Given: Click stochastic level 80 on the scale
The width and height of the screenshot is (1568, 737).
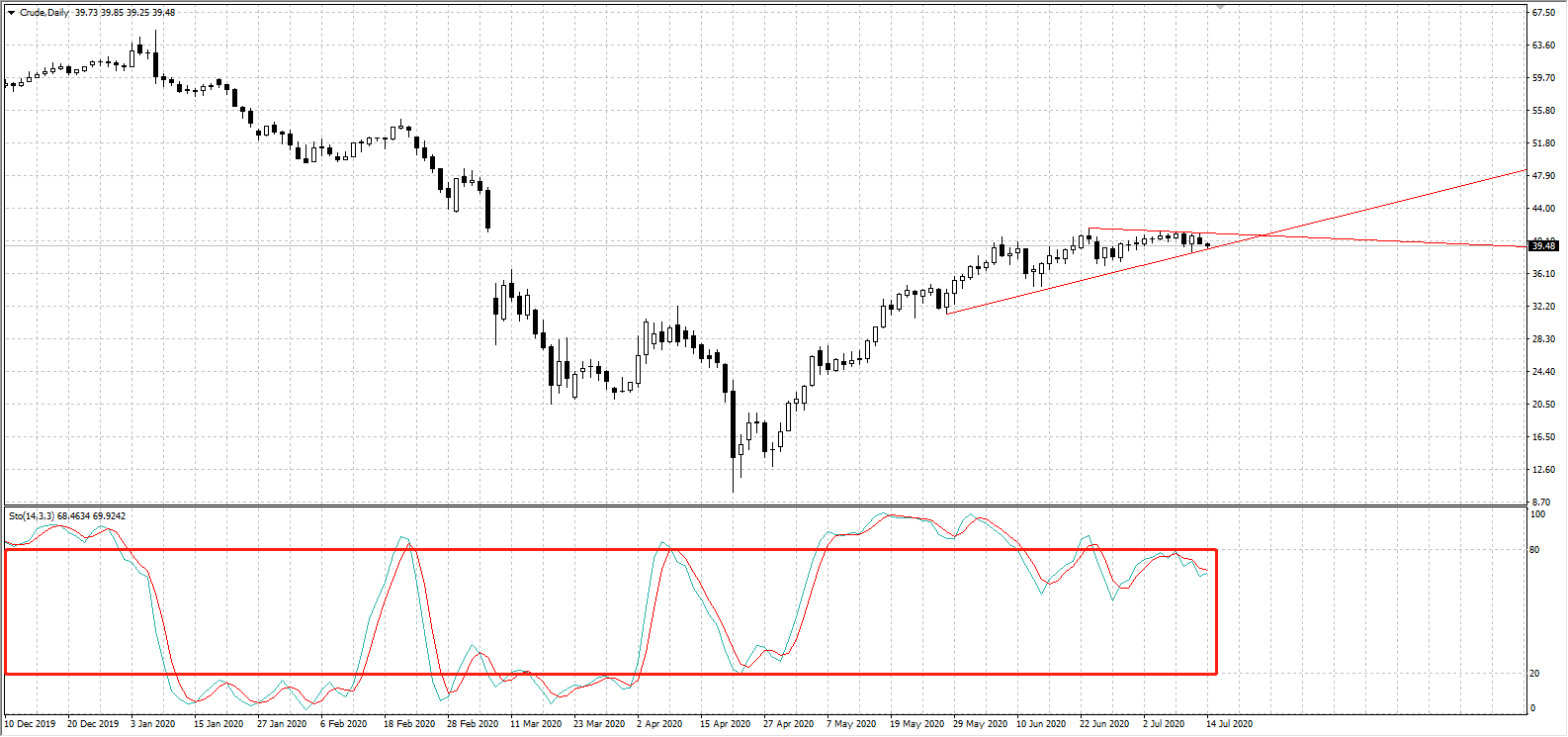Looking at the screenshot, I should click(1534, 550).
